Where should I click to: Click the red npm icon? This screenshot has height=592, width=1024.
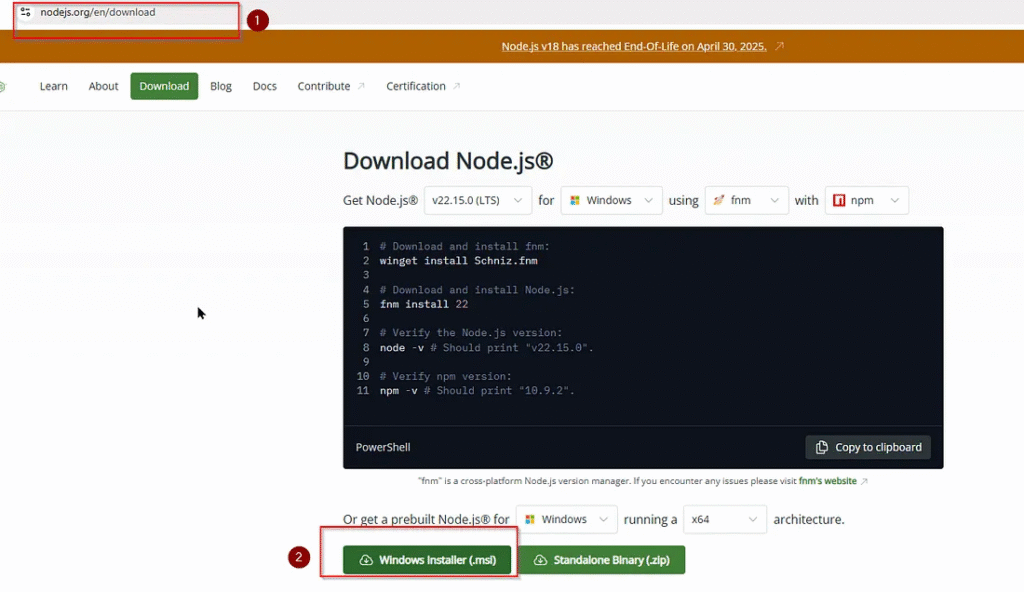click(839, 201)
